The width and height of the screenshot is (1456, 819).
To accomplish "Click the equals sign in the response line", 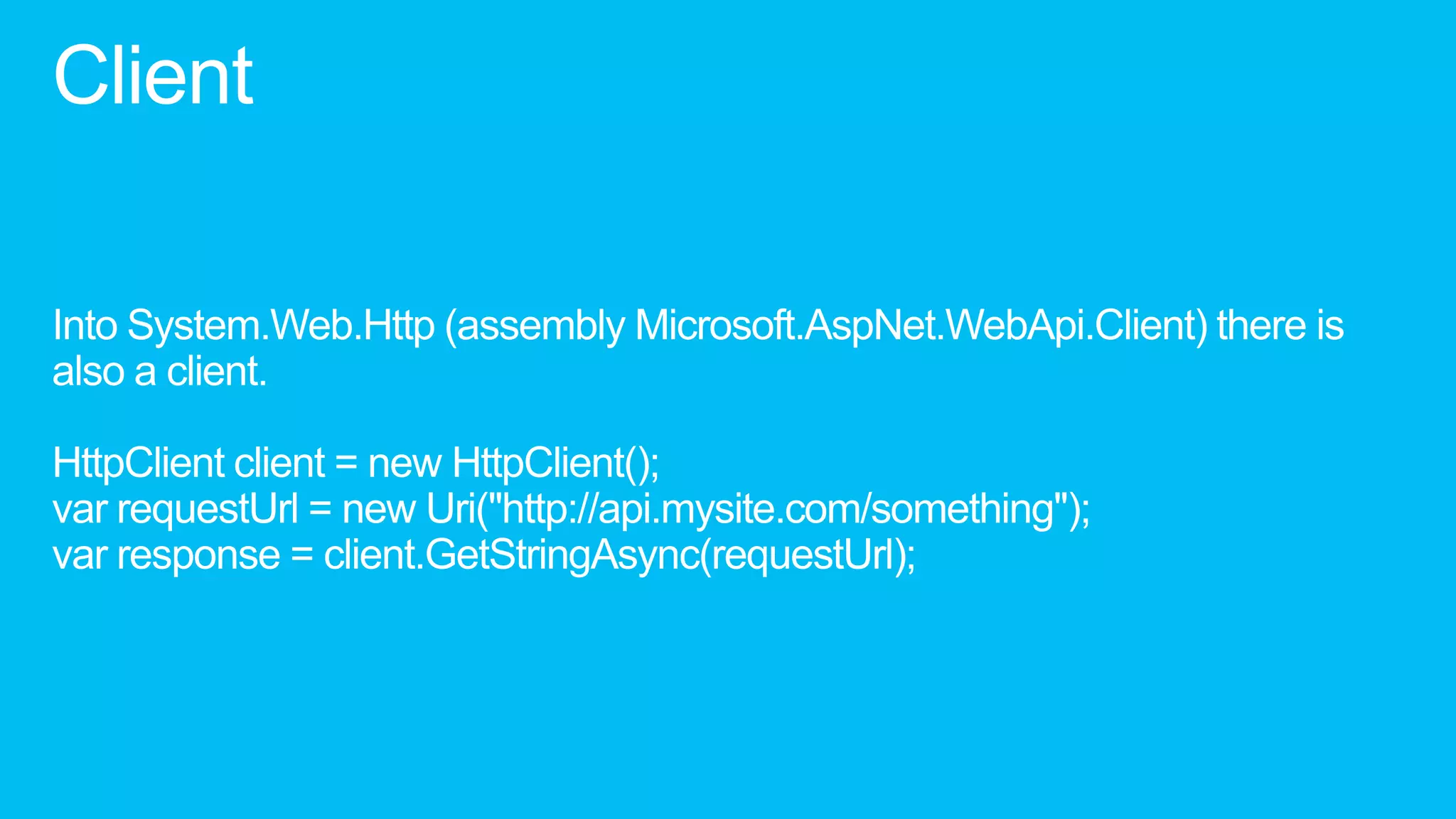I will point(302,556).
